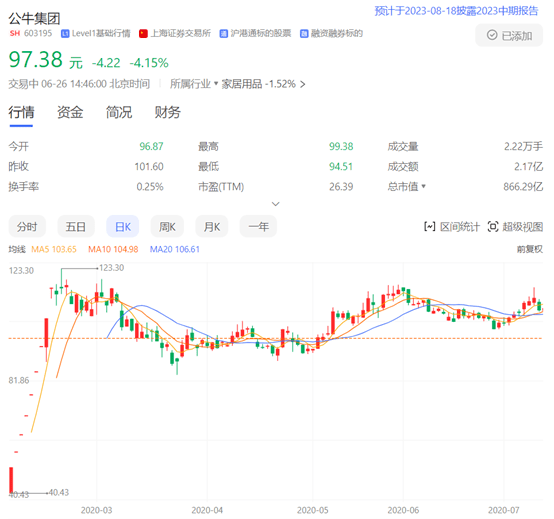554x519 pixels.
Task: Open the 前复权 adjustment selector
Action: pos(529,249)
